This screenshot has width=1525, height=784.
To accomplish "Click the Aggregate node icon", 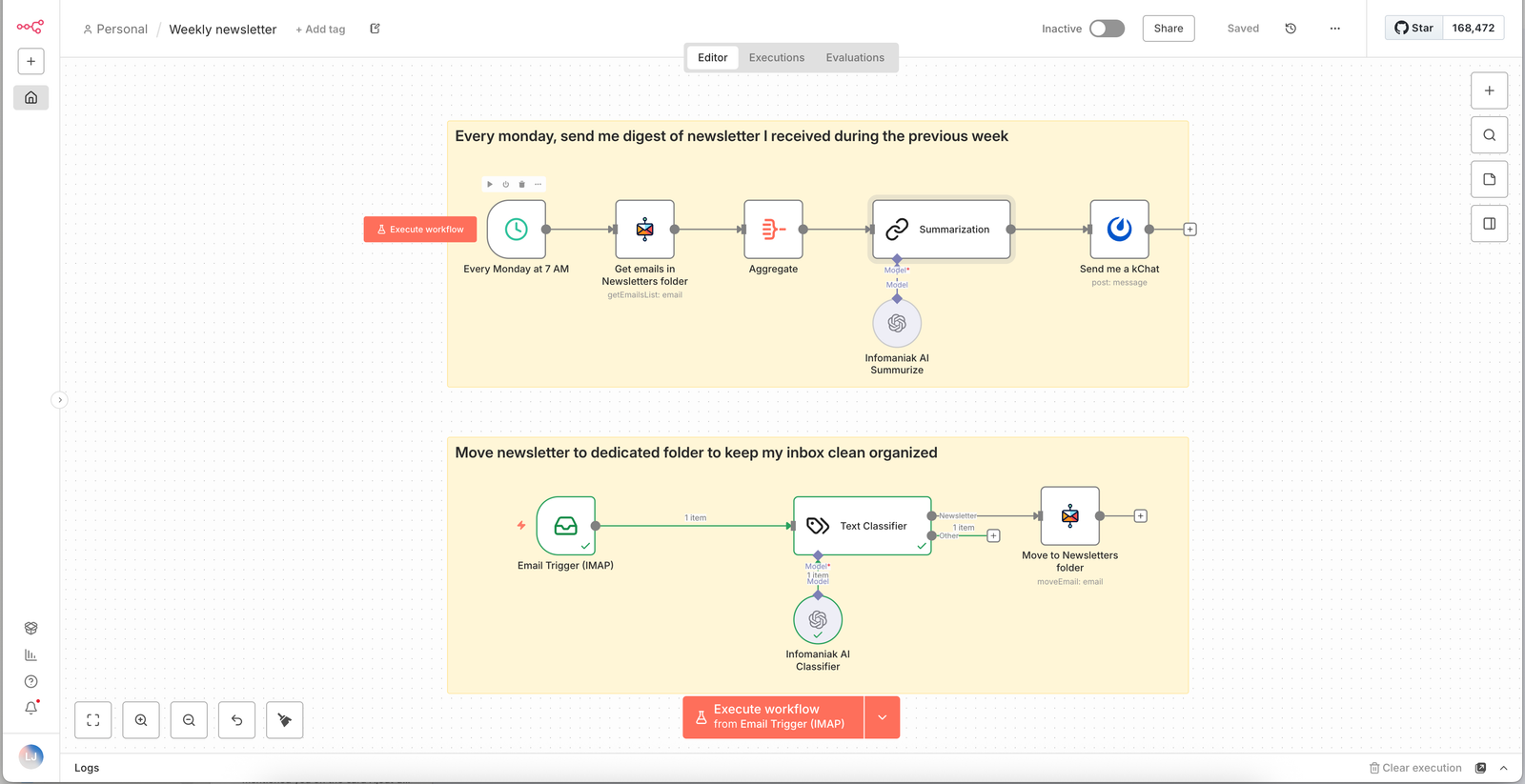I will pyautogui.click(x=773, y=230).
